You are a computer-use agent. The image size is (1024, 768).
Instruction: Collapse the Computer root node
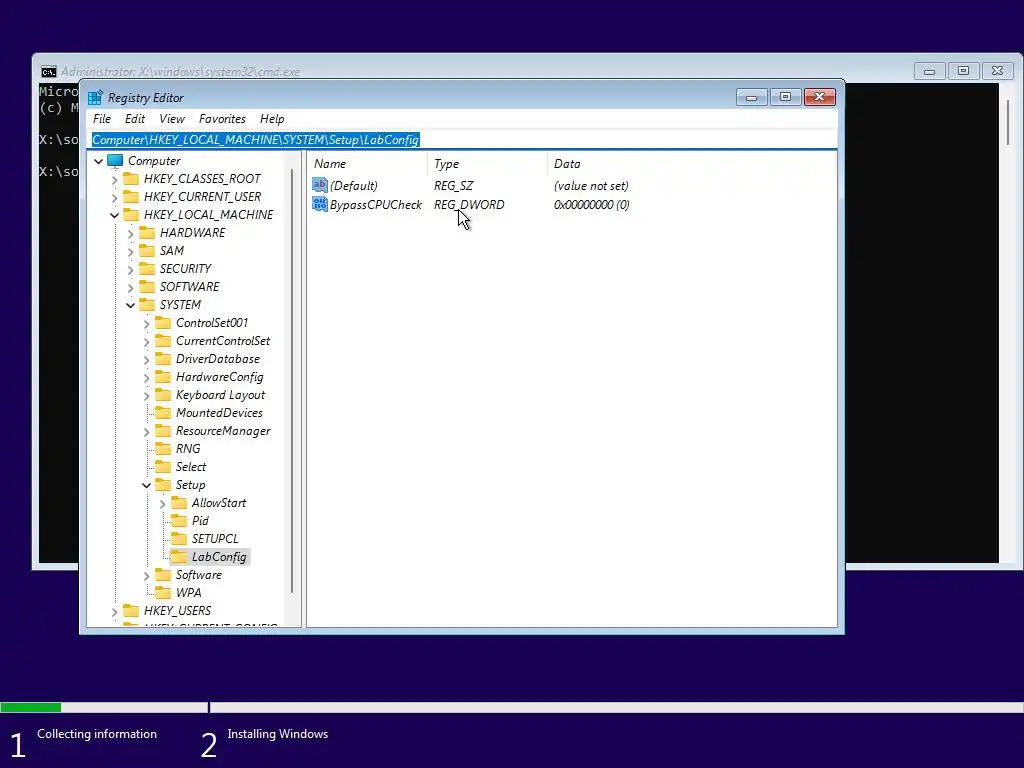pyautogui.click(x=99, y=161)
